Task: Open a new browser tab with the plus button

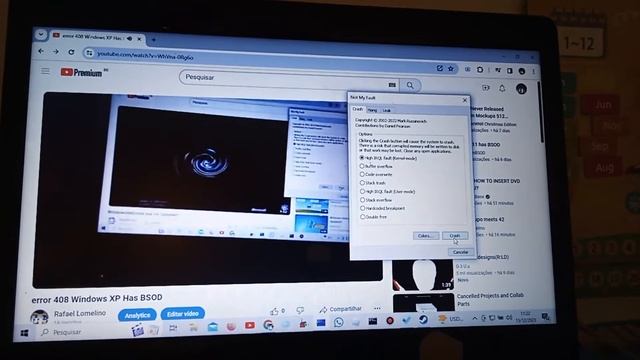Action: [x=153, y=40]
